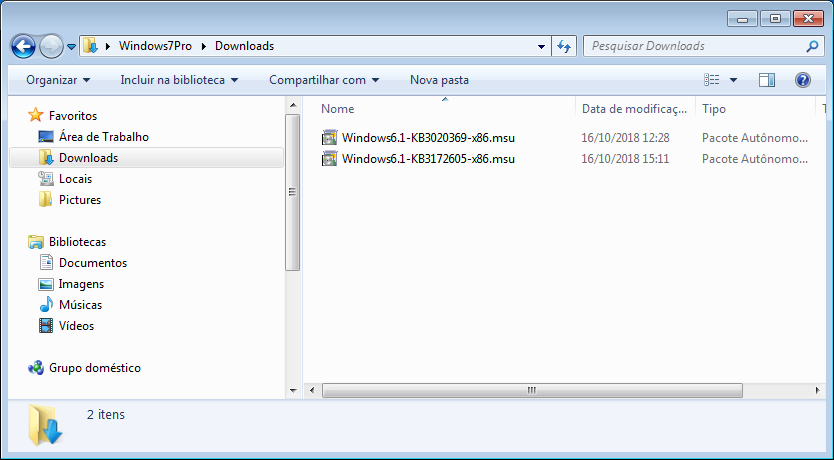Click the Grupo doméstico homegroup icon
This screenshot has width=834, height=460.
[36, 368]
